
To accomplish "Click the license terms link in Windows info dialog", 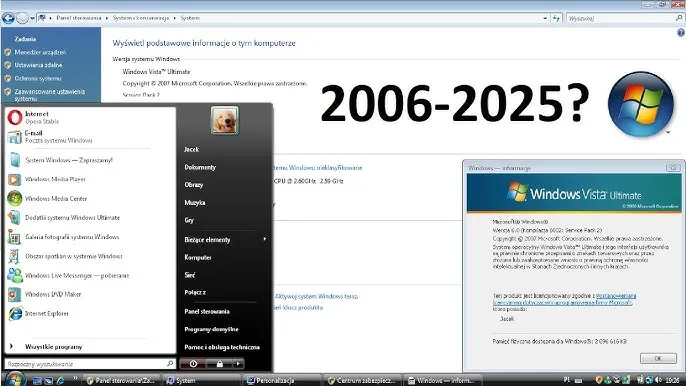I will (x=564, y=299).
